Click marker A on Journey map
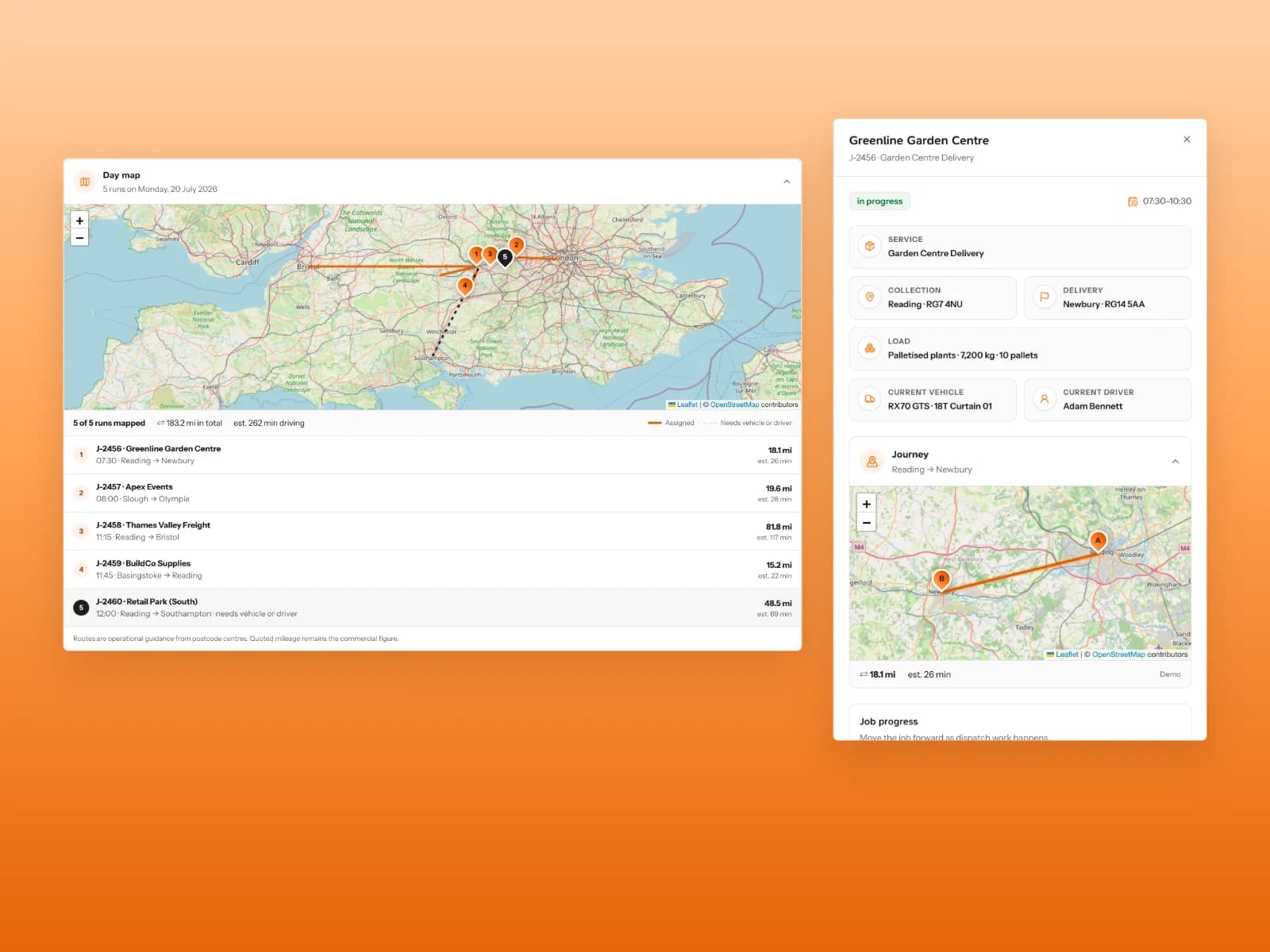 (1098, 542)
